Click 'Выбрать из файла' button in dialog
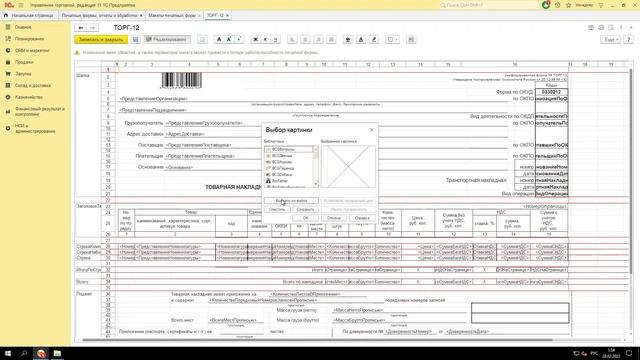Image resolution: width=640 pixels, height=360 pixels. (x=291, y=201)
